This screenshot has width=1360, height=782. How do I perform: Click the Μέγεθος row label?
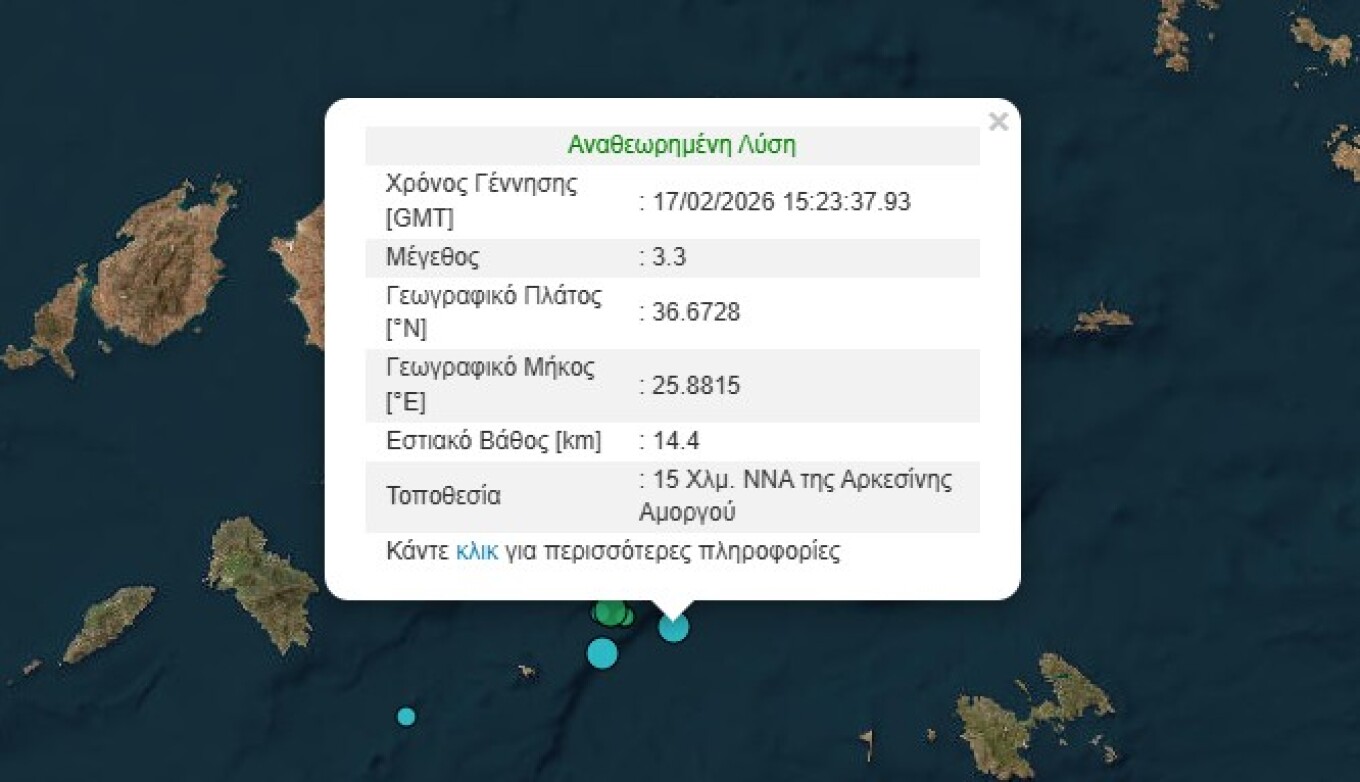tap(432, 258)
